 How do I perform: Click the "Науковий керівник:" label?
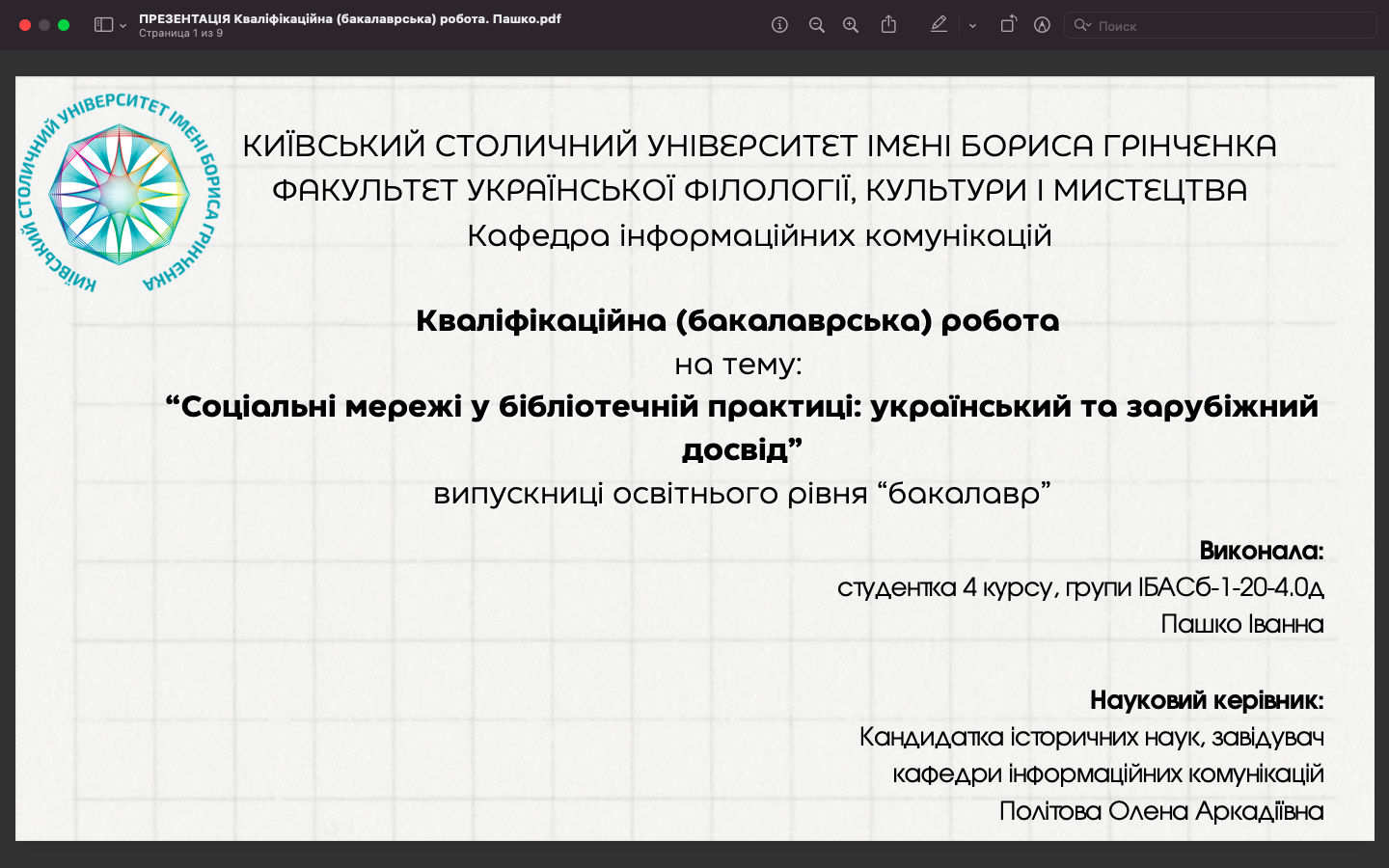coord(1206,700)
